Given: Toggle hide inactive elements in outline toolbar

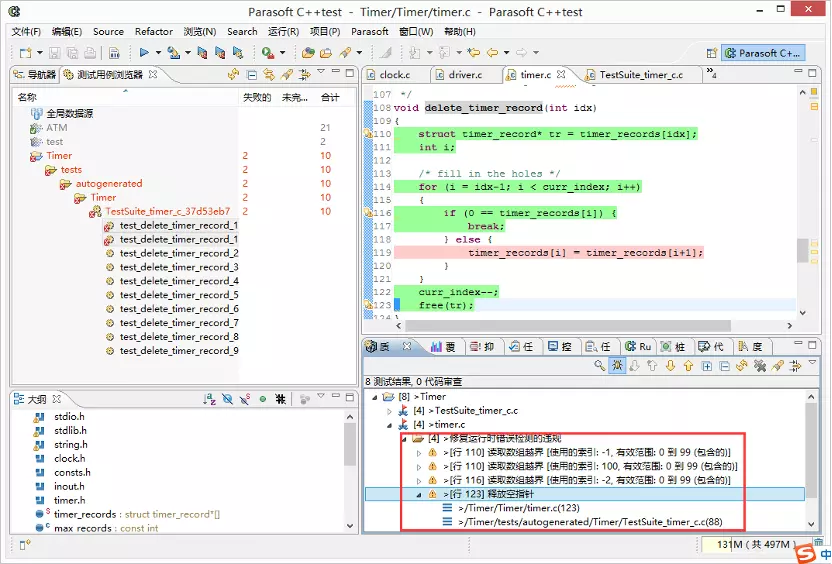Looking at the screenshot, I should [280, 399].
